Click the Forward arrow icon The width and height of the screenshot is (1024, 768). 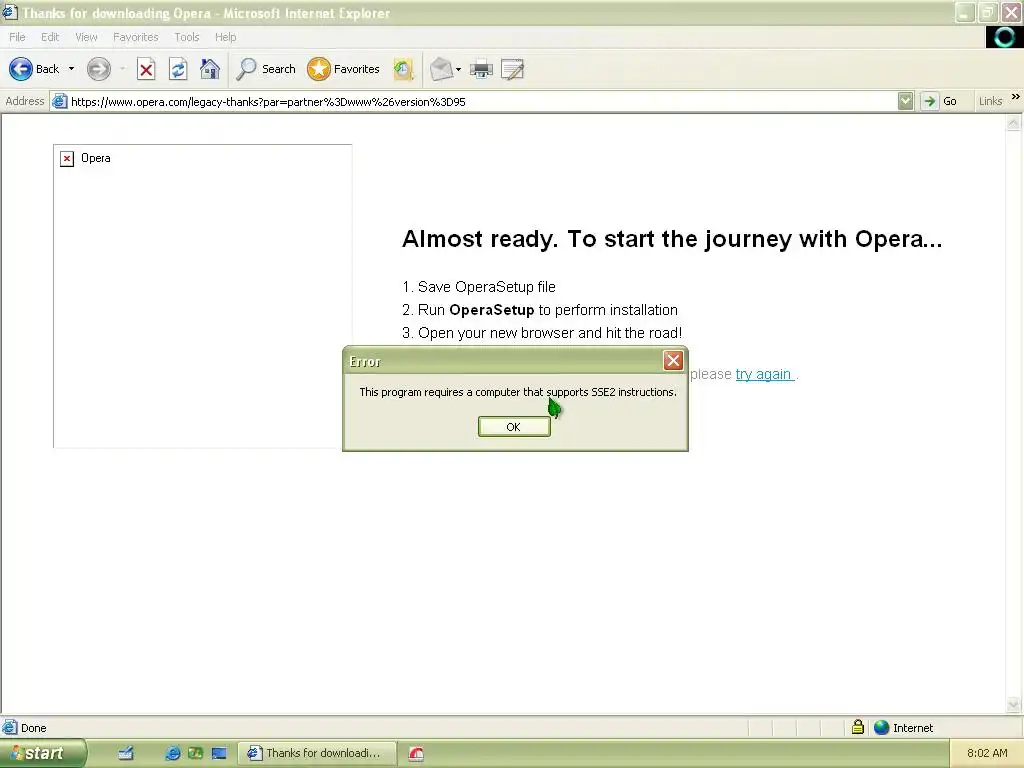(99, 69)
